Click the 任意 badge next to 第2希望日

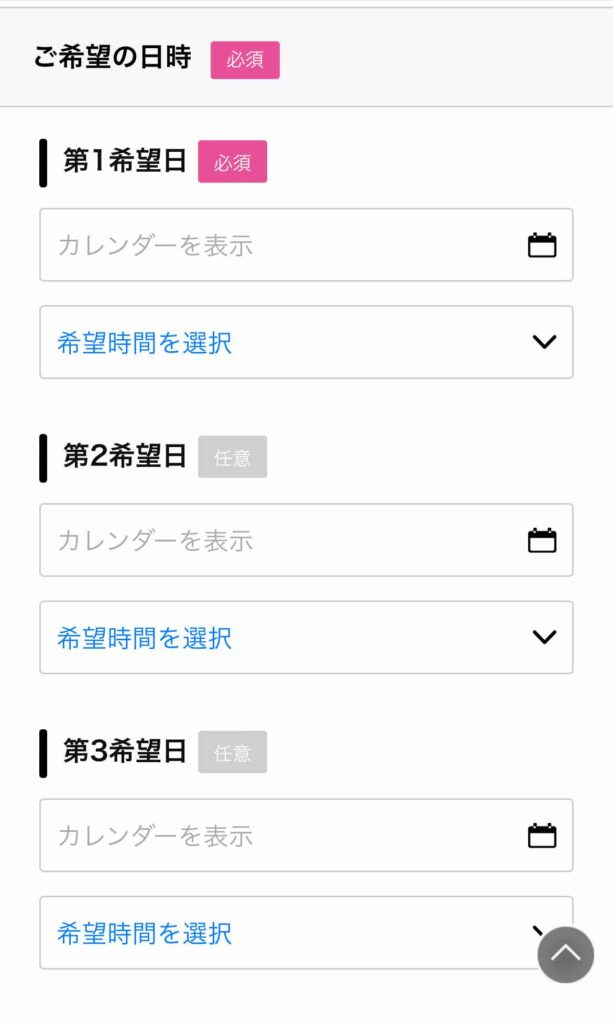click(x=234, y=456)
